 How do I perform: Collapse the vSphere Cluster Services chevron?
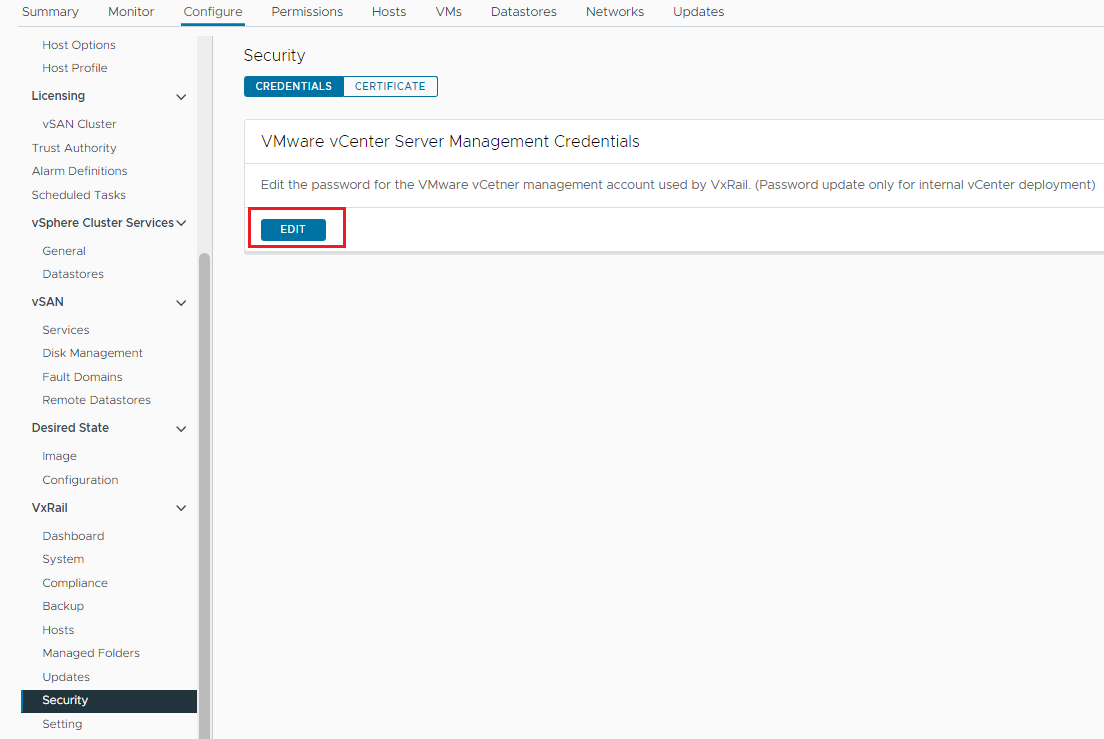coord(181,223)
